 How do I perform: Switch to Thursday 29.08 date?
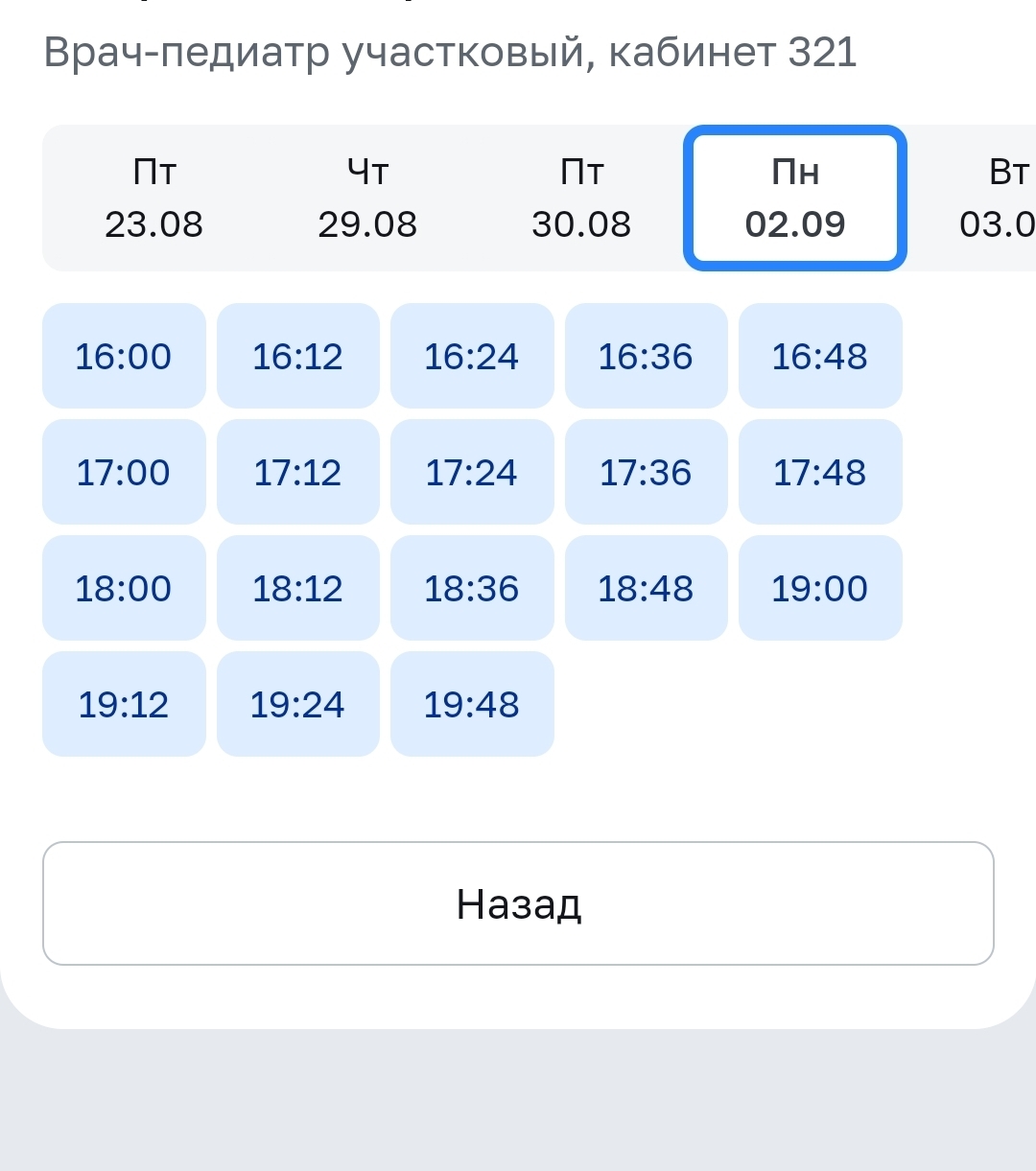(x=367, y=199)
